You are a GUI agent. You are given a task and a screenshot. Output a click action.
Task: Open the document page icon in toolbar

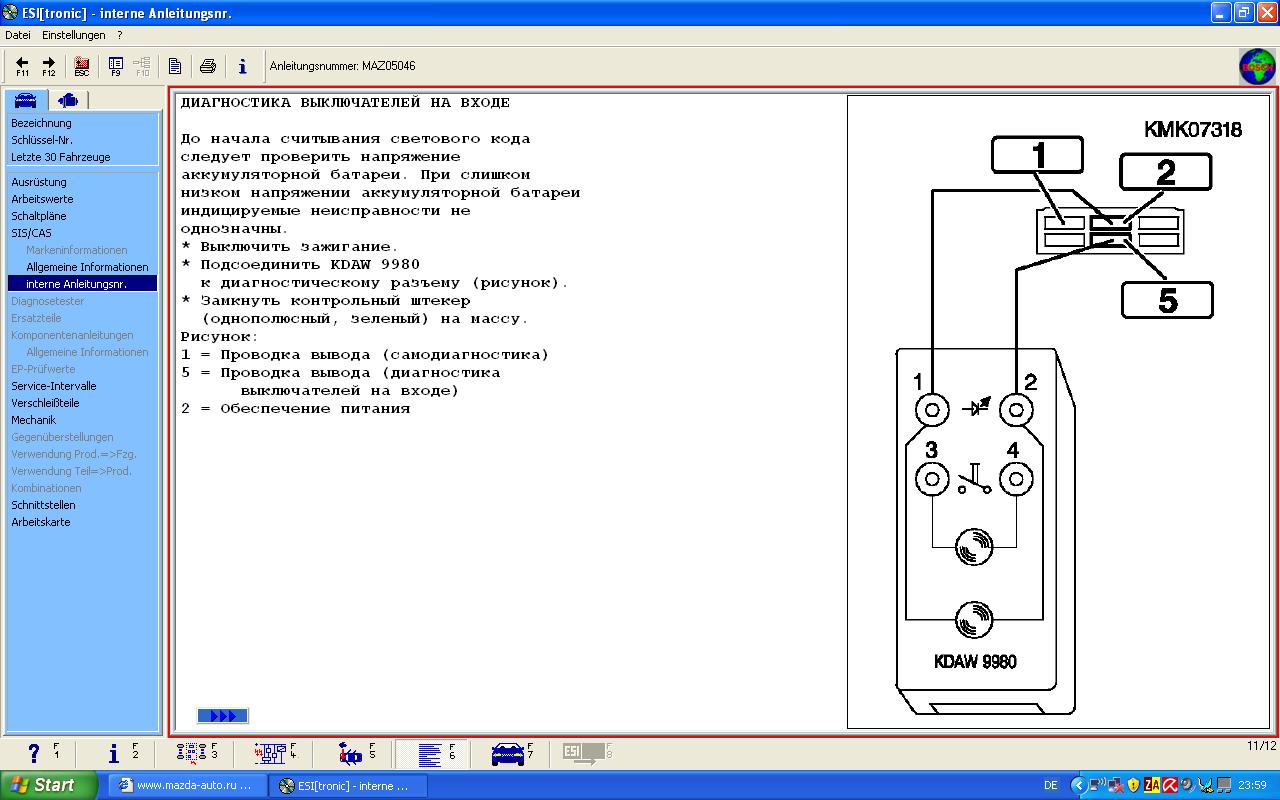point(175,66)
